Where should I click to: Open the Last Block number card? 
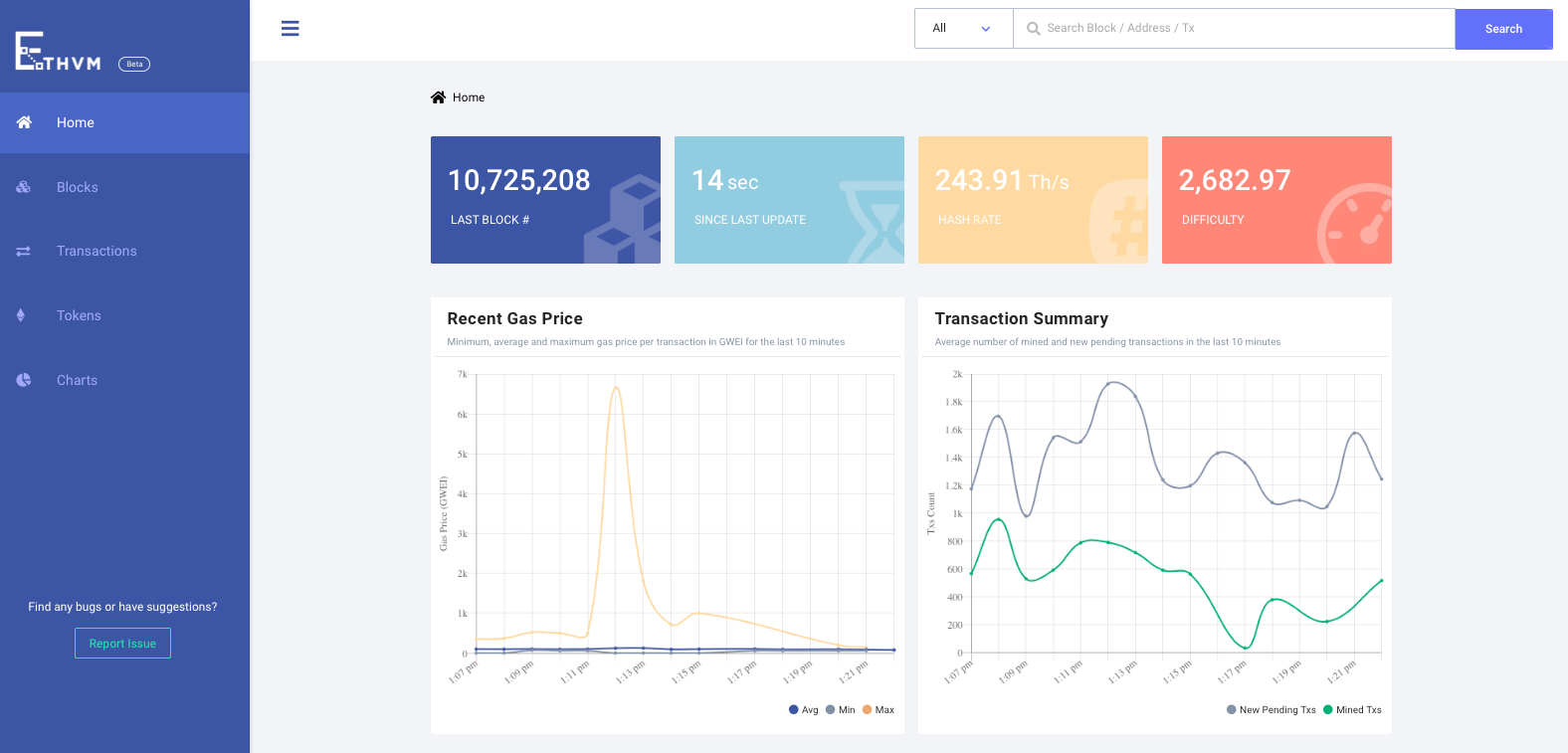(545, 200)
